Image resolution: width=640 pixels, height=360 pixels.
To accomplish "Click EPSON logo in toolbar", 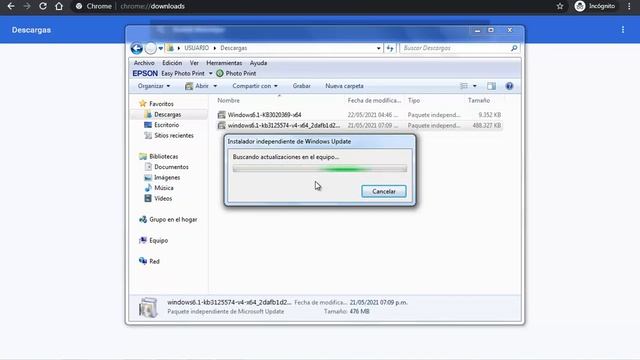I will tap(145, 73).
